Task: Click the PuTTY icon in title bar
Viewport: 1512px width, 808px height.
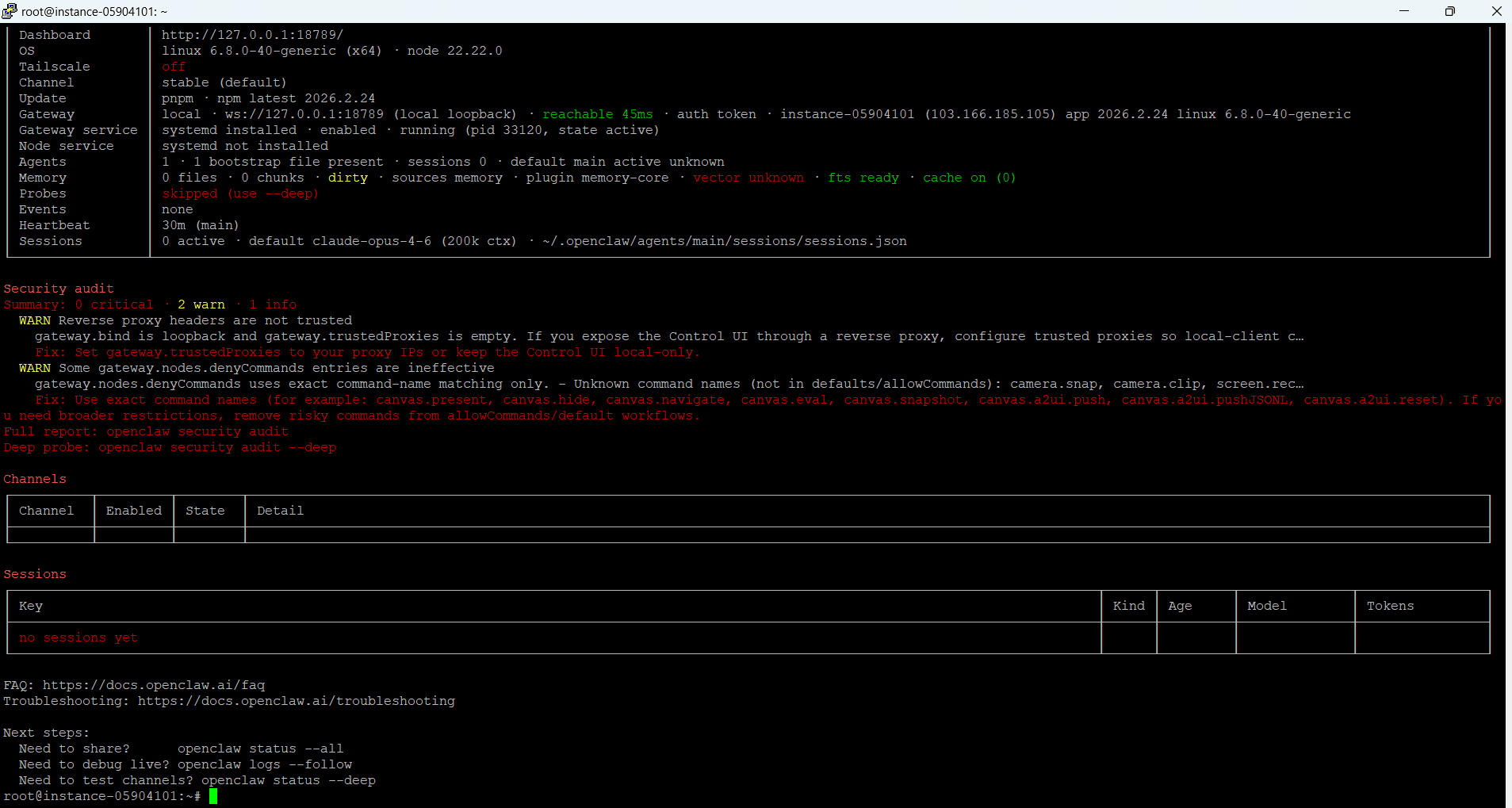Action: coord(10,11)
